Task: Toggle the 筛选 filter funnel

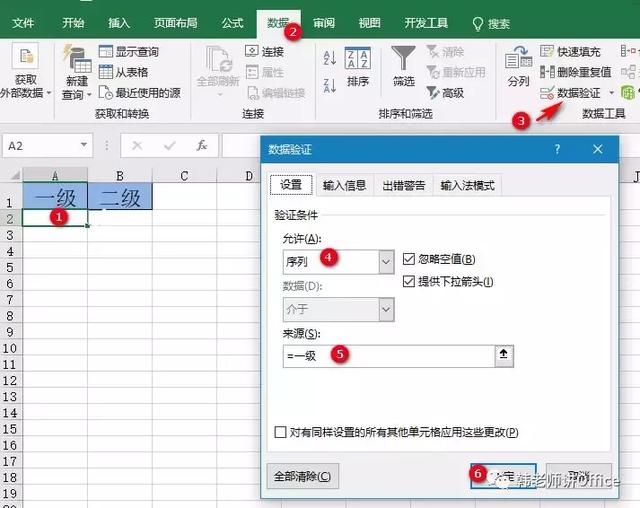Action: click(x=403, y=58)
